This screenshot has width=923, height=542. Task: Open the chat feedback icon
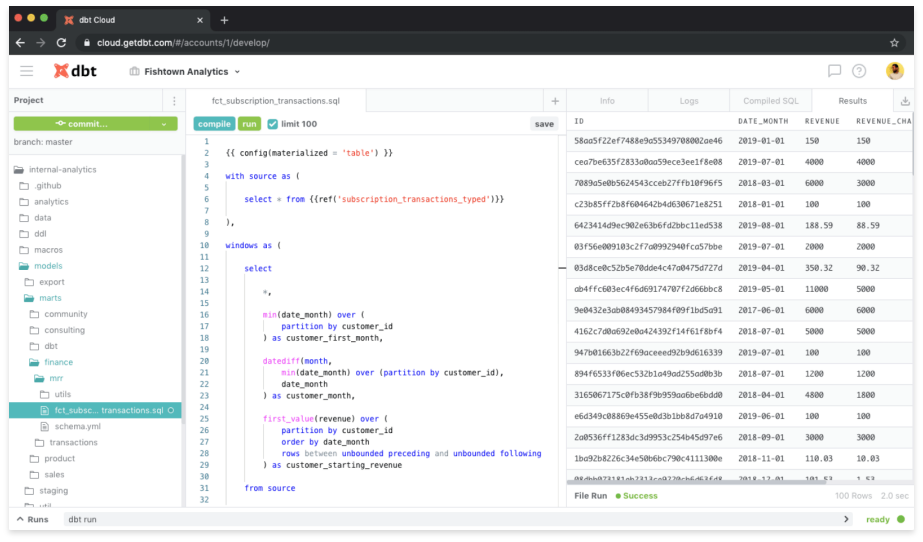834,71
